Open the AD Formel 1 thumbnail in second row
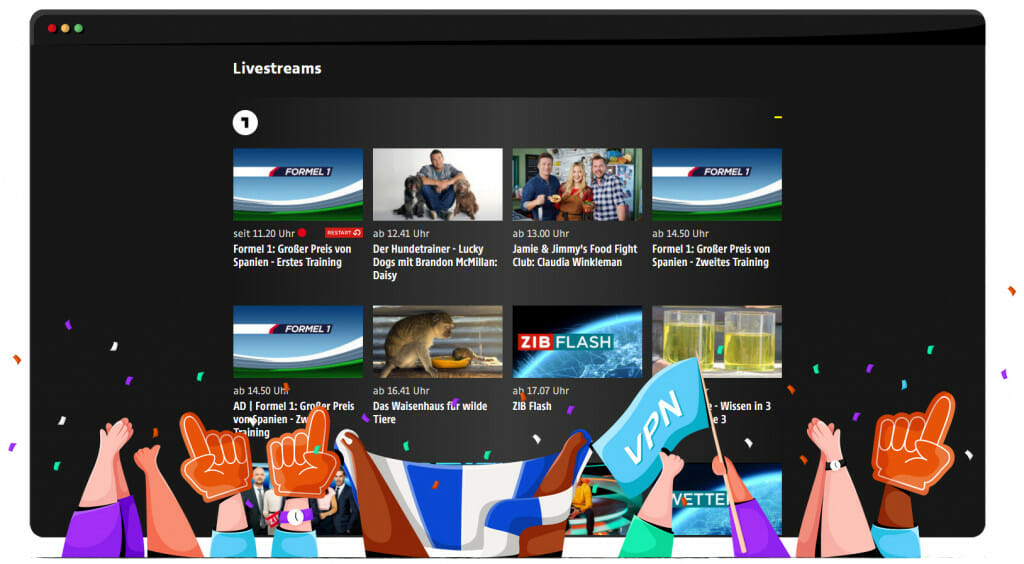The width and height of the screenshot is (1024, 564). coord(298,341)
